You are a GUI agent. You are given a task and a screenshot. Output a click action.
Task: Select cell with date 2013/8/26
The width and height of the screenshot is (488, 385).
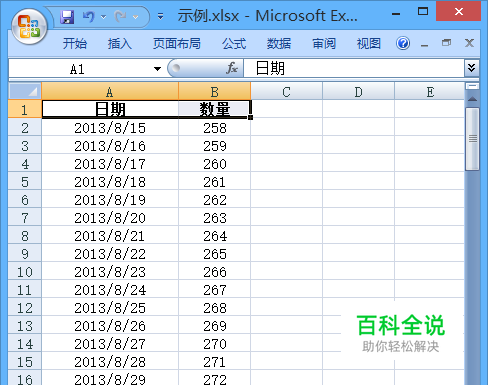click(x=110, y=326)
